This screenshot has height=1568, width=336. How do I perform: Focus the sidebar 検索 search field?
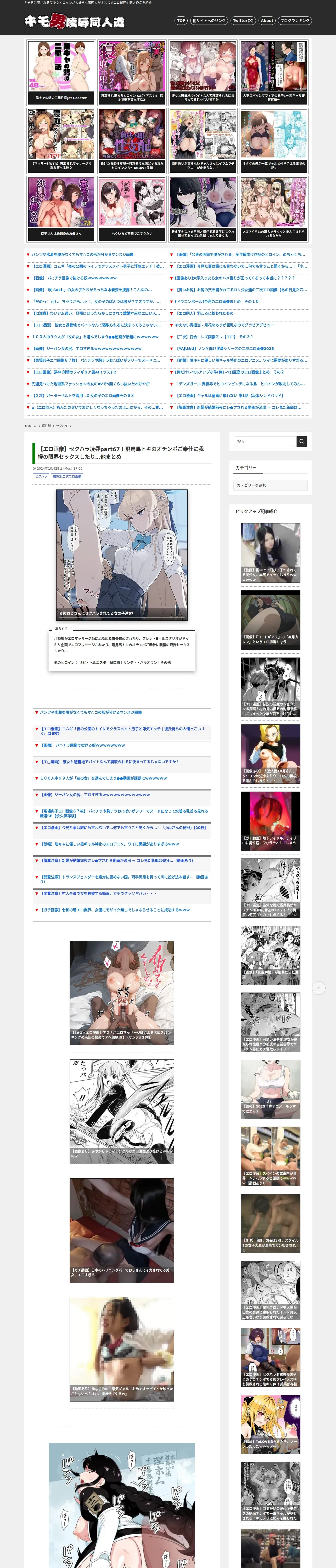pyautogui.click(x=265, y=441)
